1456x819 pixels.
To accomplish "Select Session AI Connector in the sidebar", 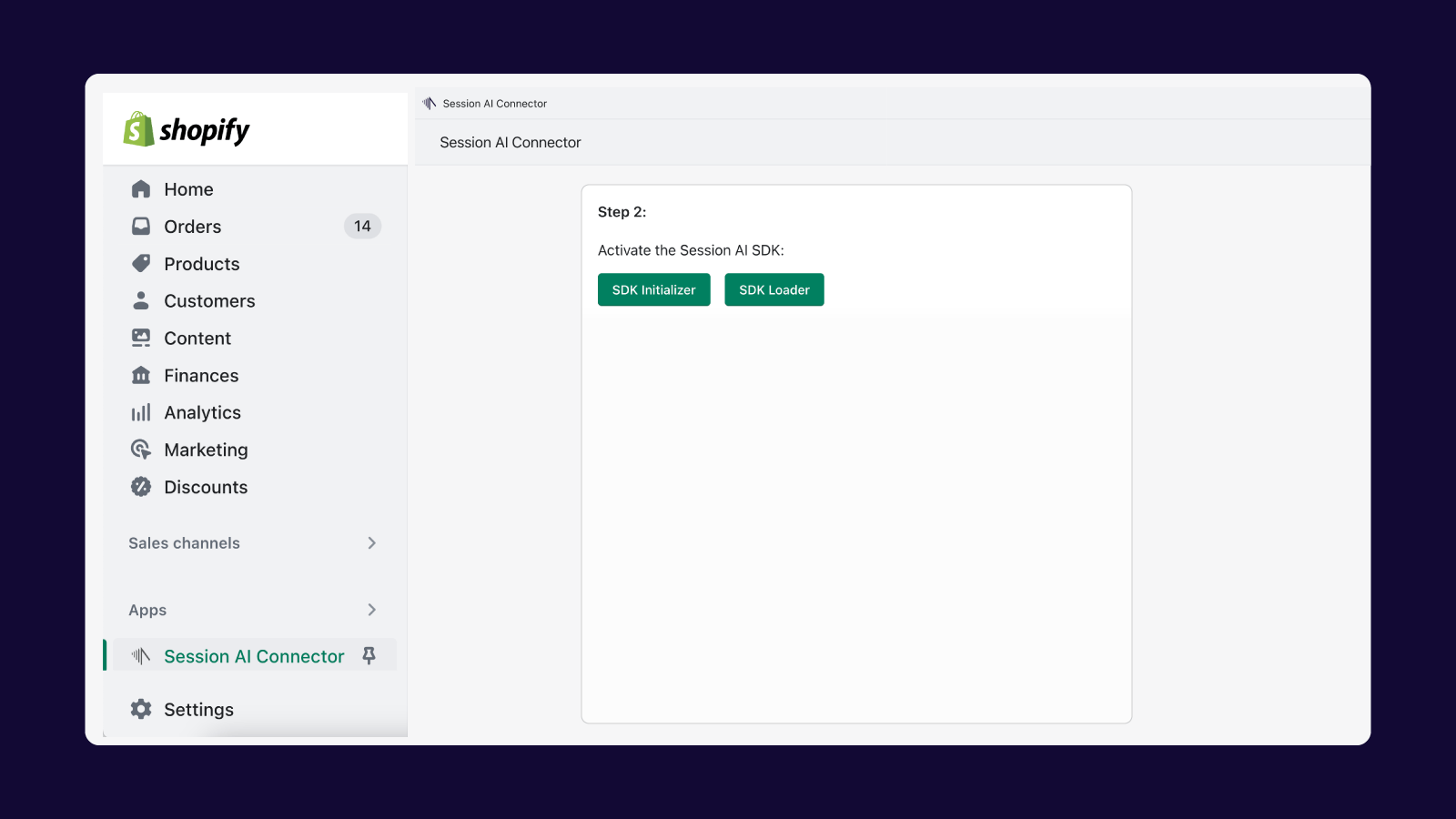I will click(255, 655).
